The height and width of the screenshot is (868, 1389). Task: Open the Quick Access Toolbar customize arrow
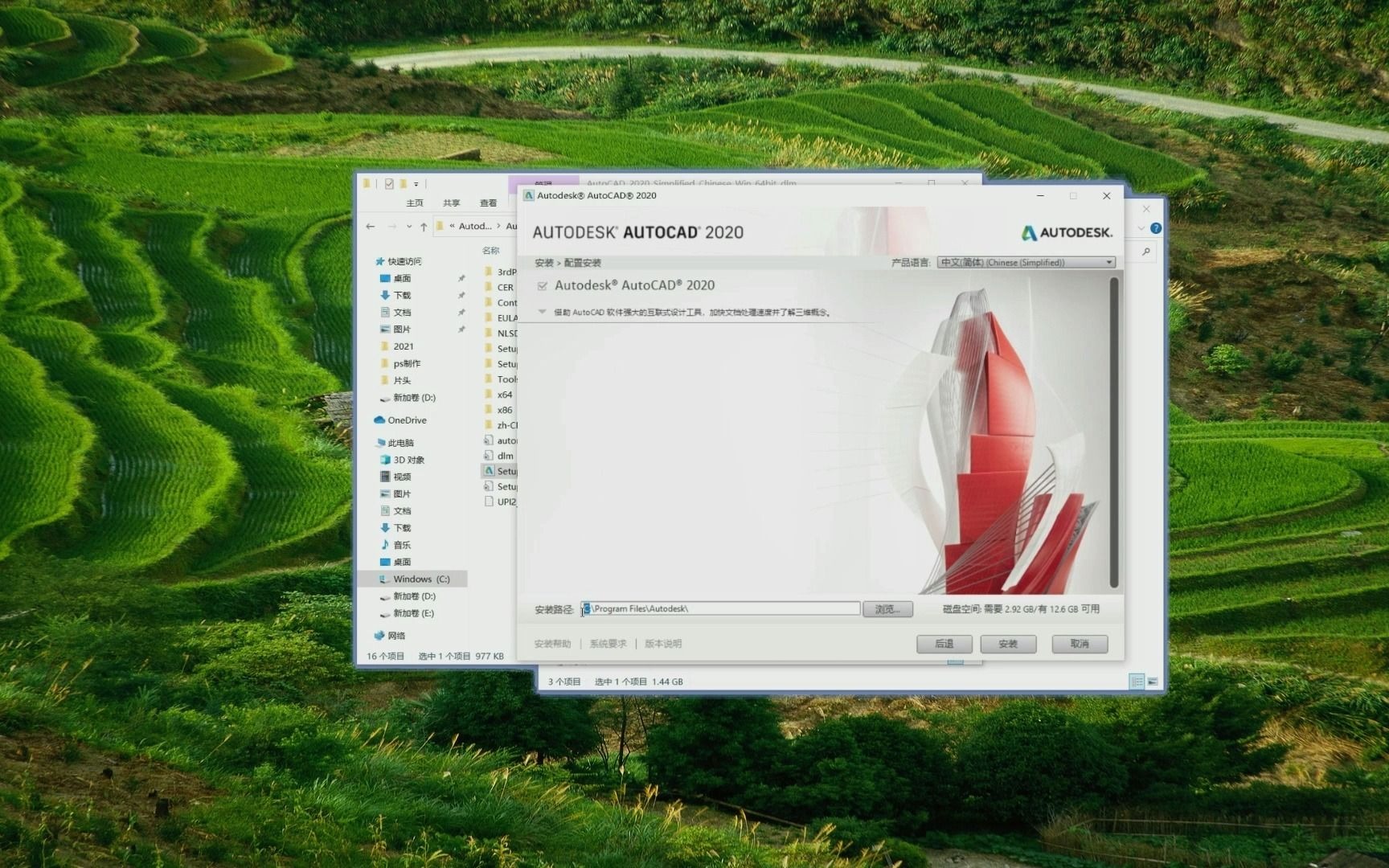tap(416, 183)
